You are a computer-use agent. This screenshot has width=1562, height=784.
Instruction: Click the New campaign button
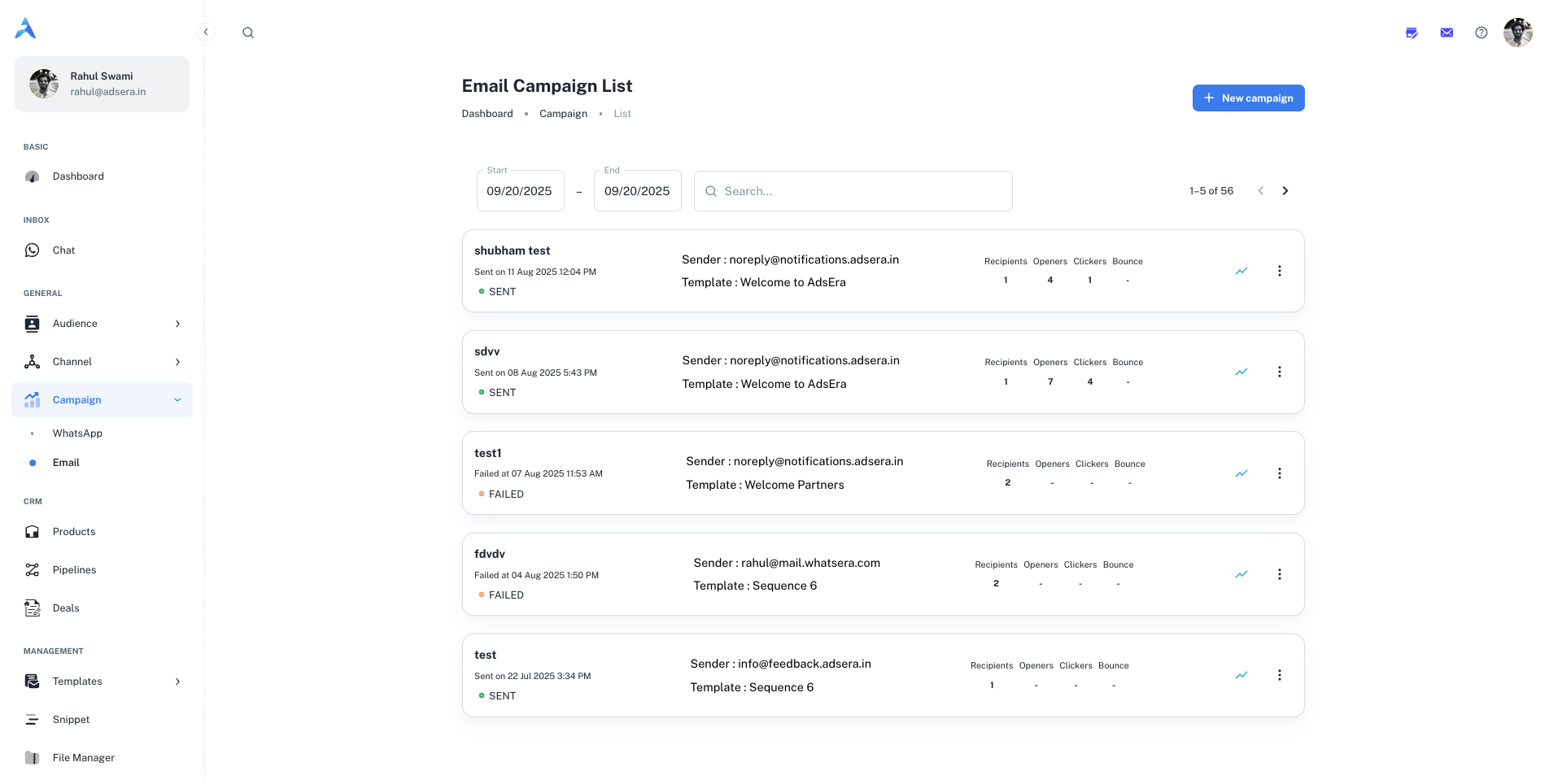(x=1248, y=98)
